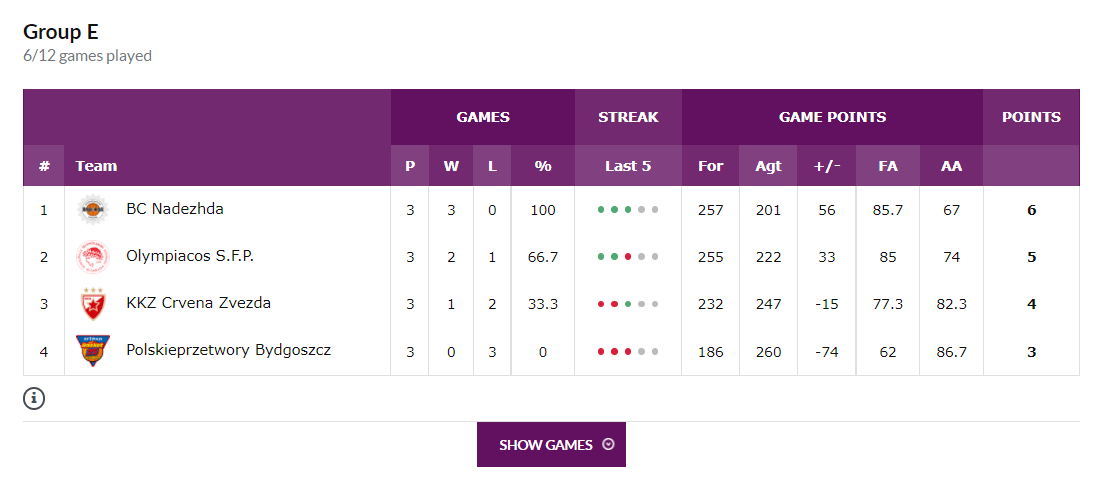This screenshot has width=1105, height=478.
Task: Click BC Nadezhda's Last 5 streak dots
Action: coord(628,210)
